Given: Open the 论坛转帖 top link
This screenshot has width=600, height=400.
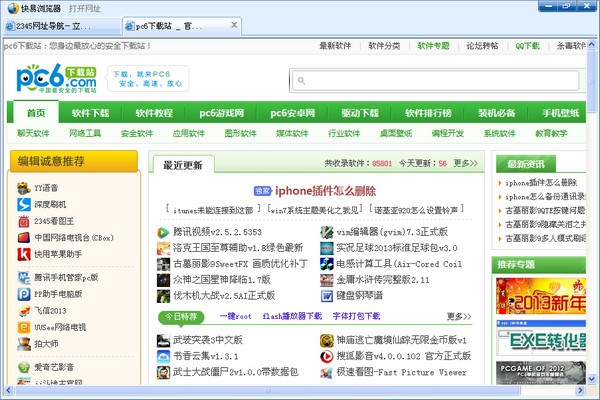Looking at the screenshot, I should (482, 46).
